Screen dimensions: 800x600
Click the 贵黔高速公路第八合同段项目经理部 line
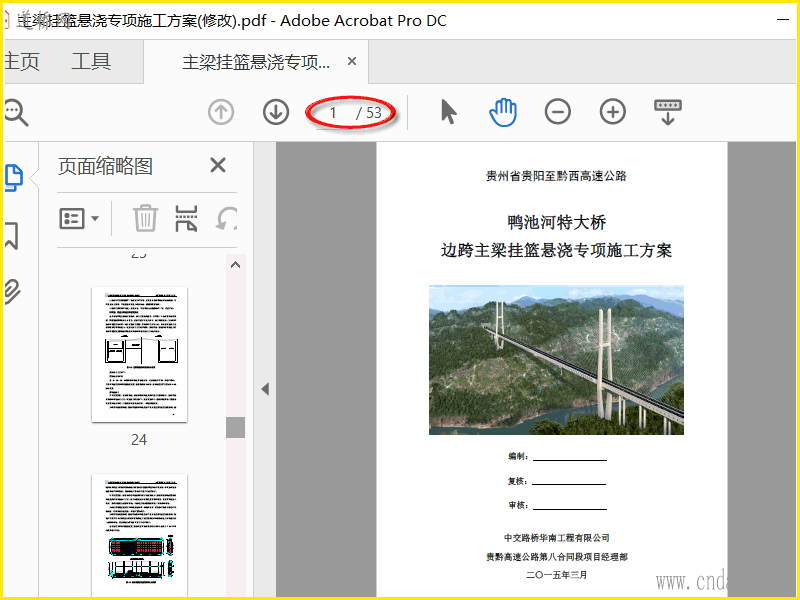click(557, 557)
